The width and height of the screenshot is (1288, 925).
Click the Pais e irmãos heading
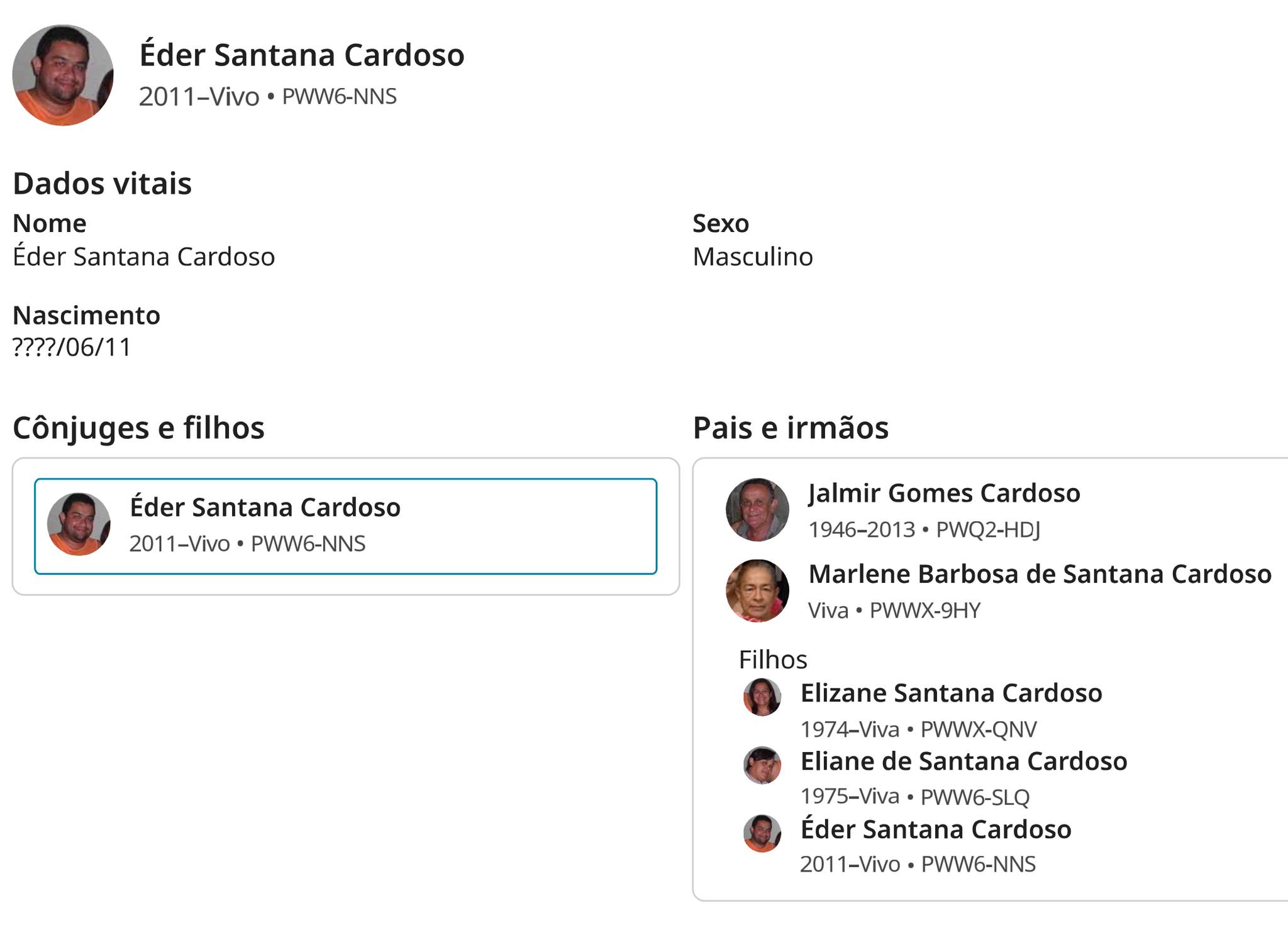(791, 428)
